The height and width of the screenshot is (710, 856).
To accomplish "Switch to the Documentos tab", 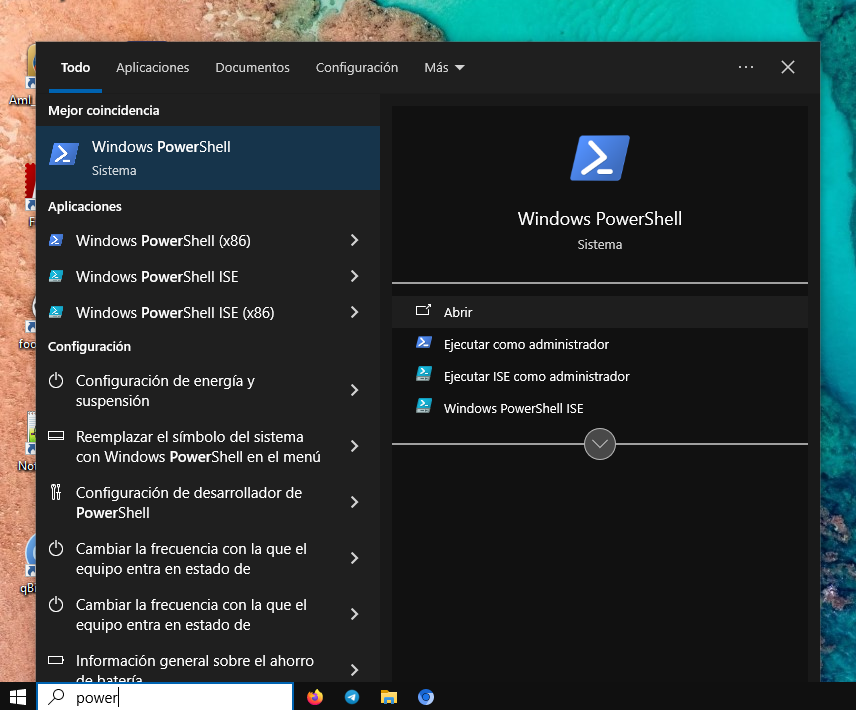I will 252,68.
